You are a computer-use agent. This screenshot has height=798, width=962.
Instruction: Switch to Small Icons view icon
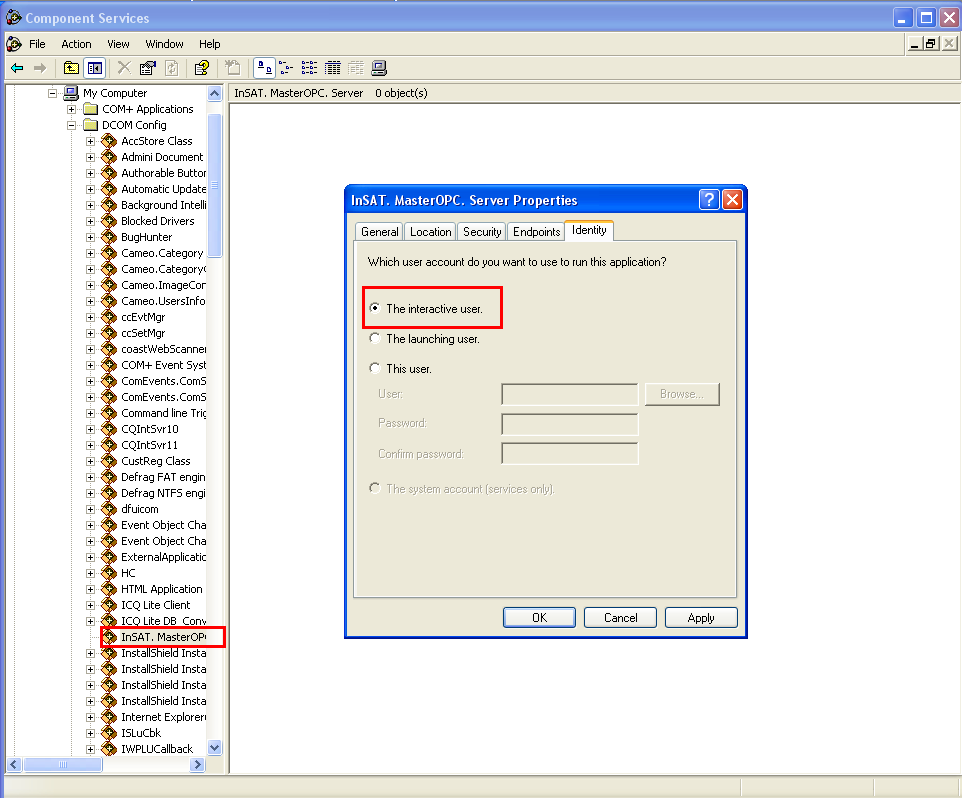(x=286, y=68)
